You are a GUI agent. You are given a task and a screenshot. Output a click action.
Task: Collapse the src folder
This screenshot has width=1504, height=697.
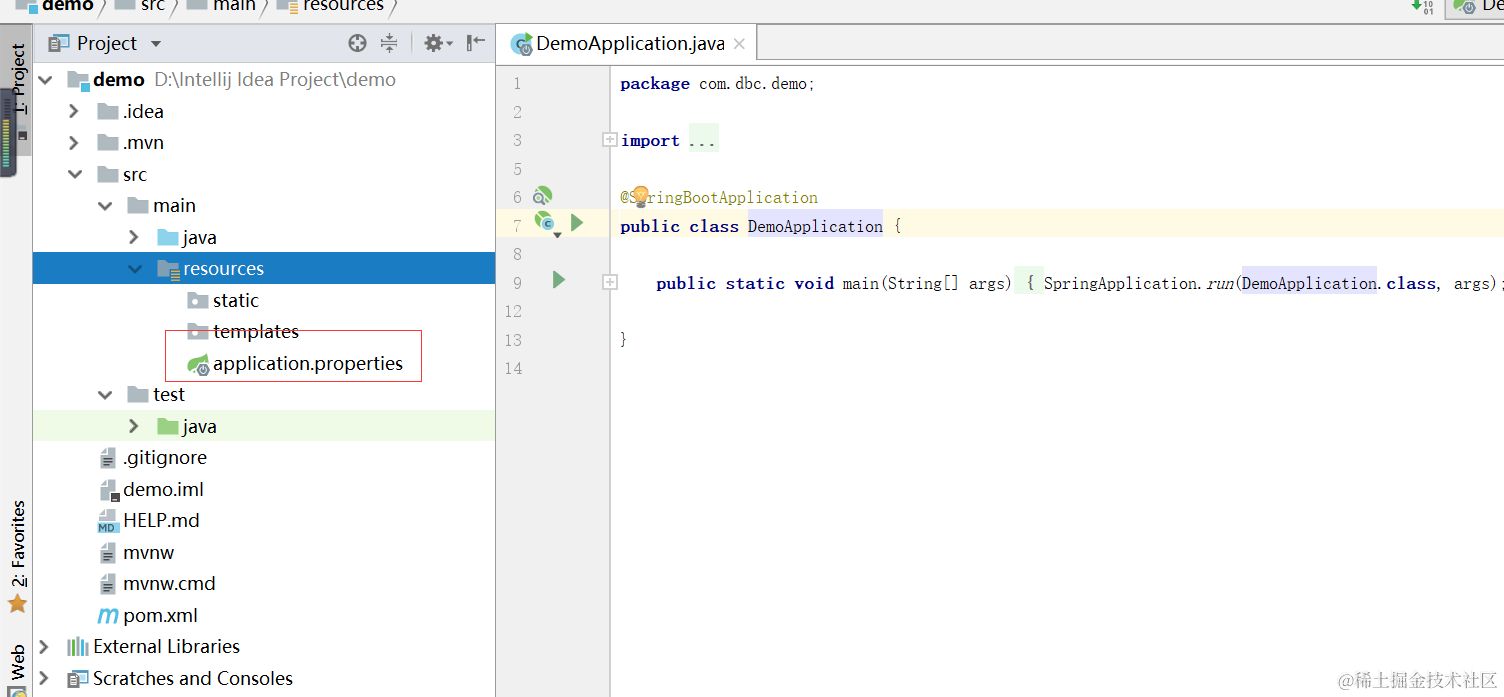75,174
